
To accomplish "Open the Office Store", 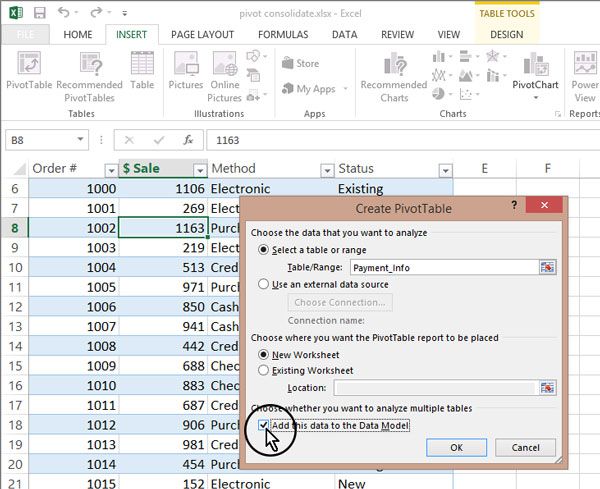I will tap(300, 63).
